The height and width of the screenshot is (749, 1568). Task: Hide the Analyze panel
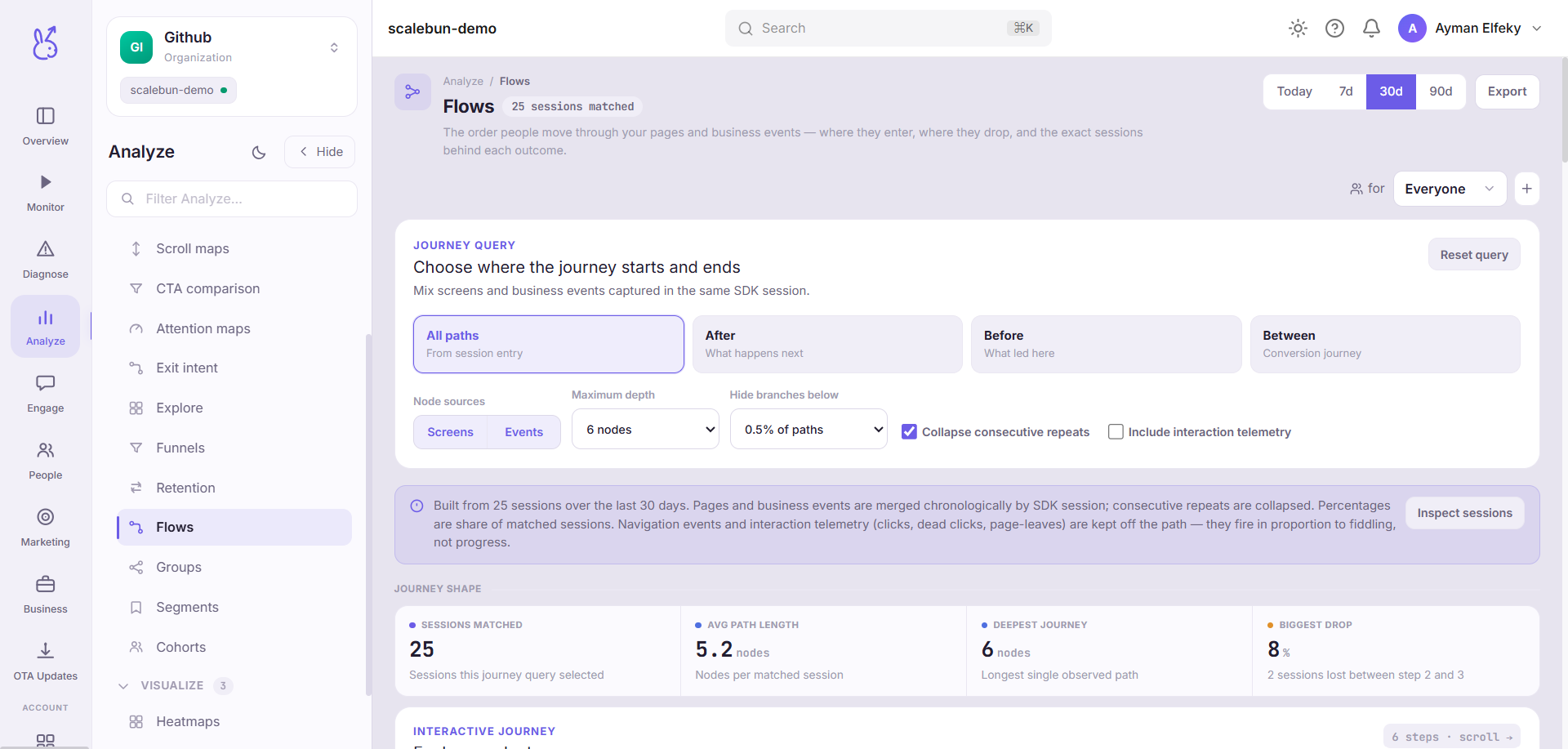320,152
